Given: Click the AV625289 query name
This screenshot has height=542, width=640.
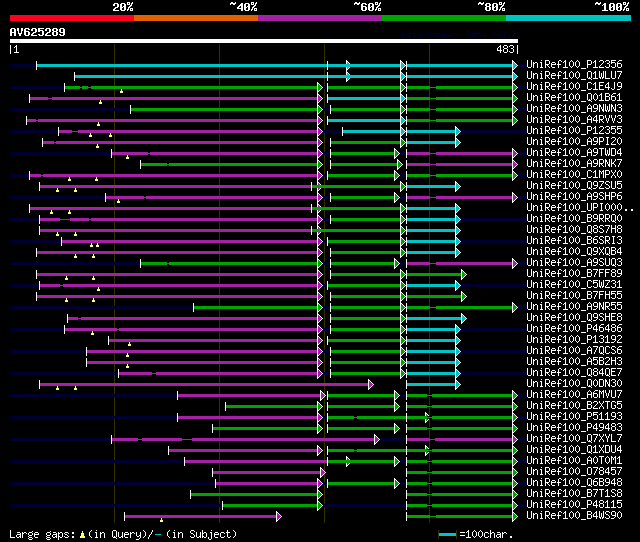Looking at the screenshot, I should coord(38,32).
